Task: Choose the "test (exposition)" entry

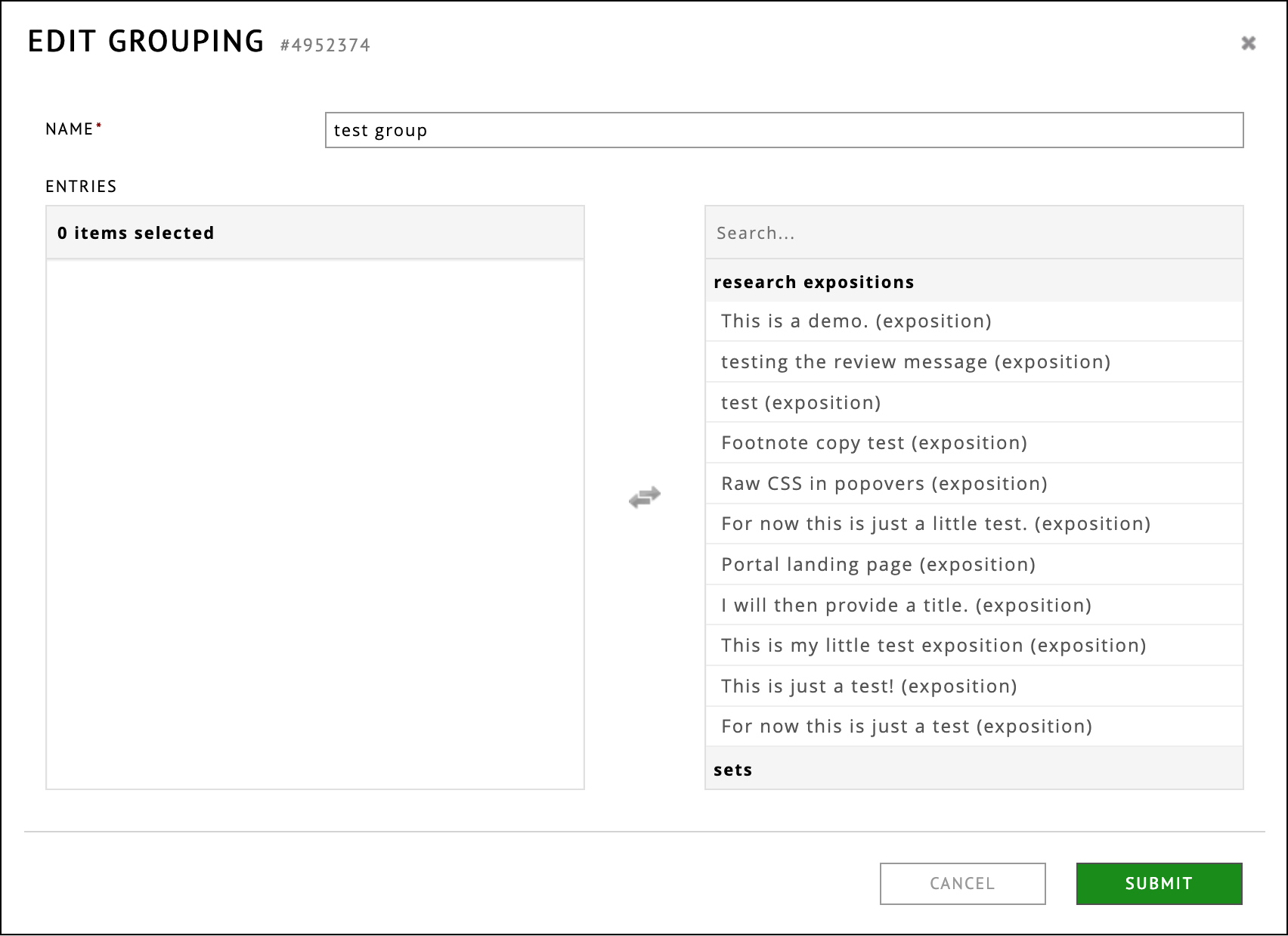Action: pos(974,402)
